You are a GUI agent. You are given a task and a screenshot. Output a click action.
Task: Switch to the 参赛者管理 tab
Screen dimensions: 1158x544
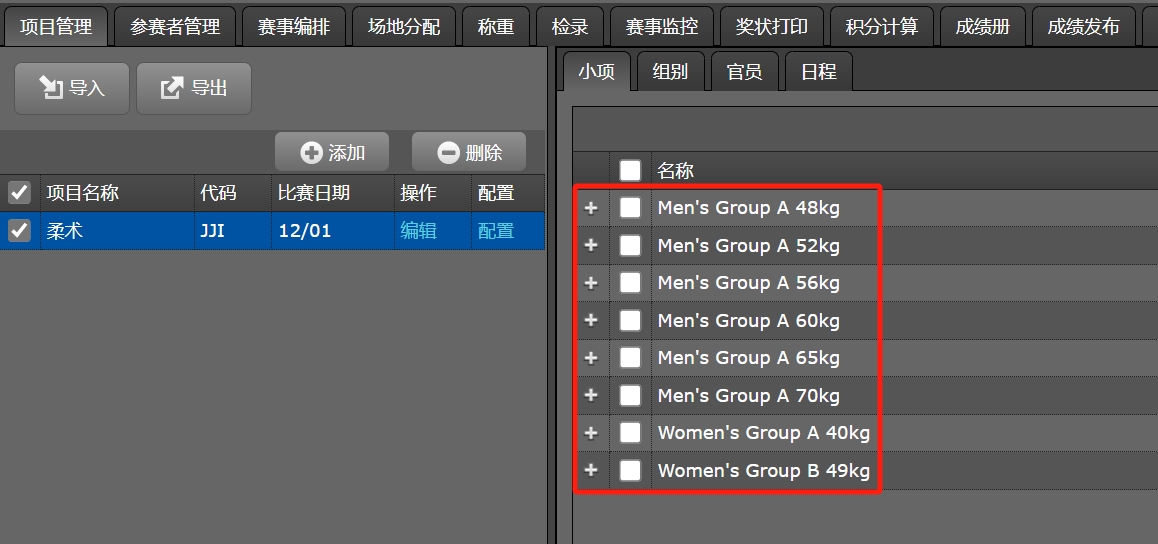coord(175,27)
